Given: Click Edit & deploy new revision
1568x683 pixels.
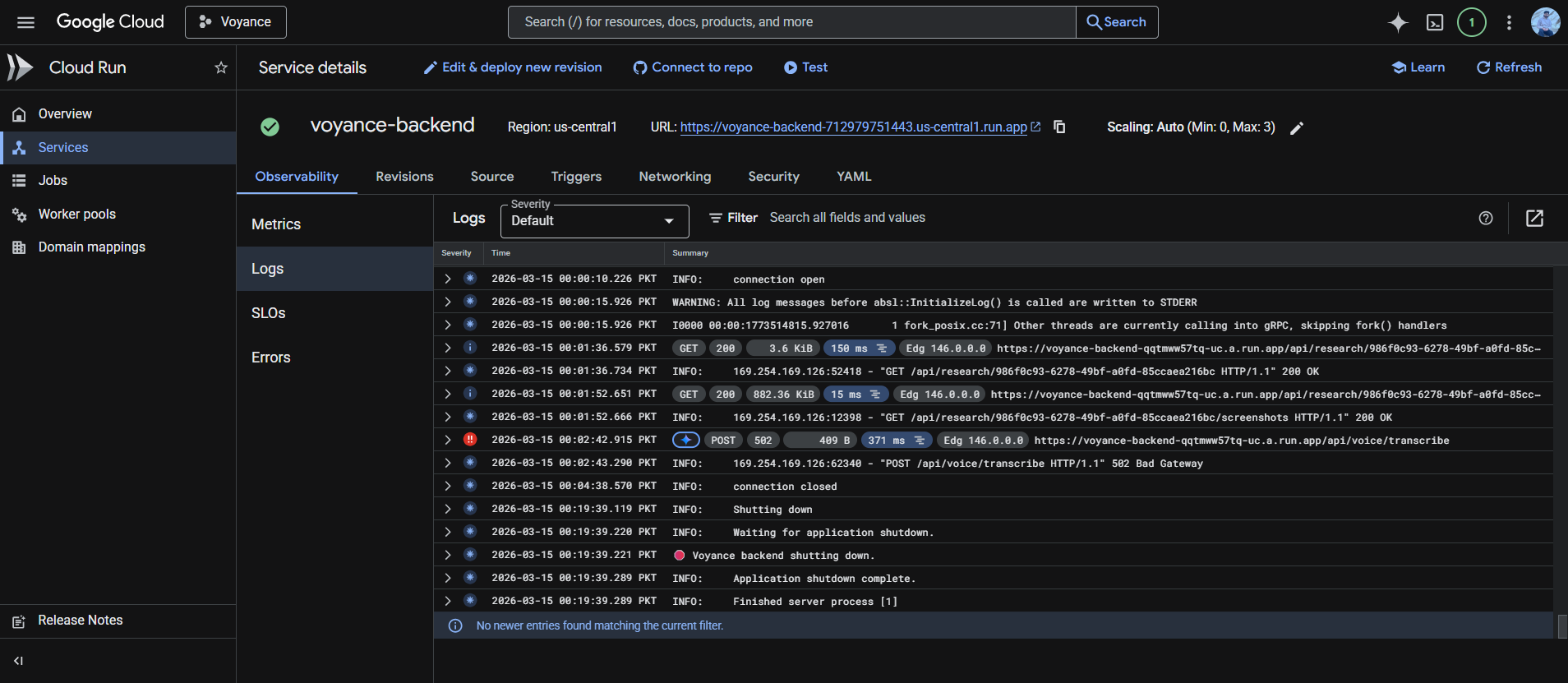Looking at the screenshot, I should coord(512,67).
